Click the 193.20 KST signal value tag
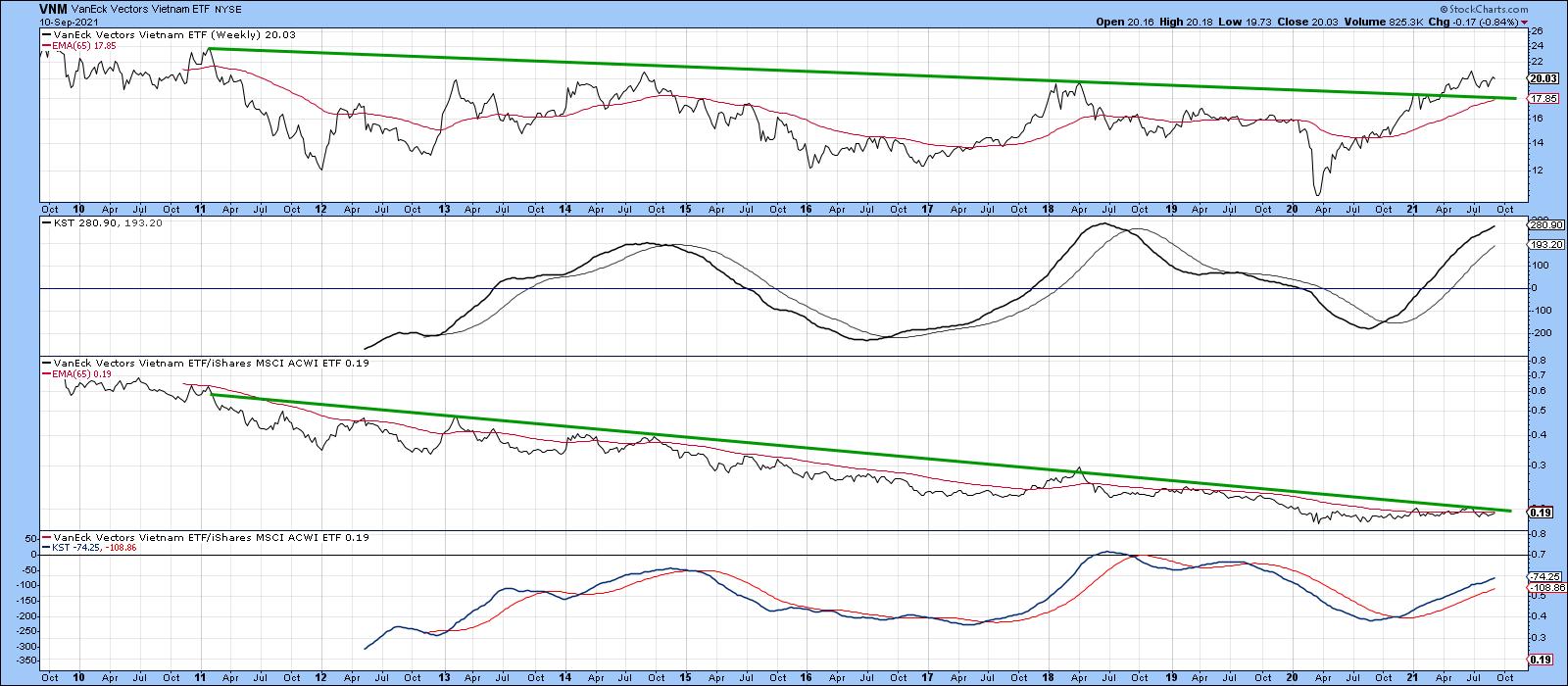Viewport: 1568px width, 686px height. pos(1543,244)
